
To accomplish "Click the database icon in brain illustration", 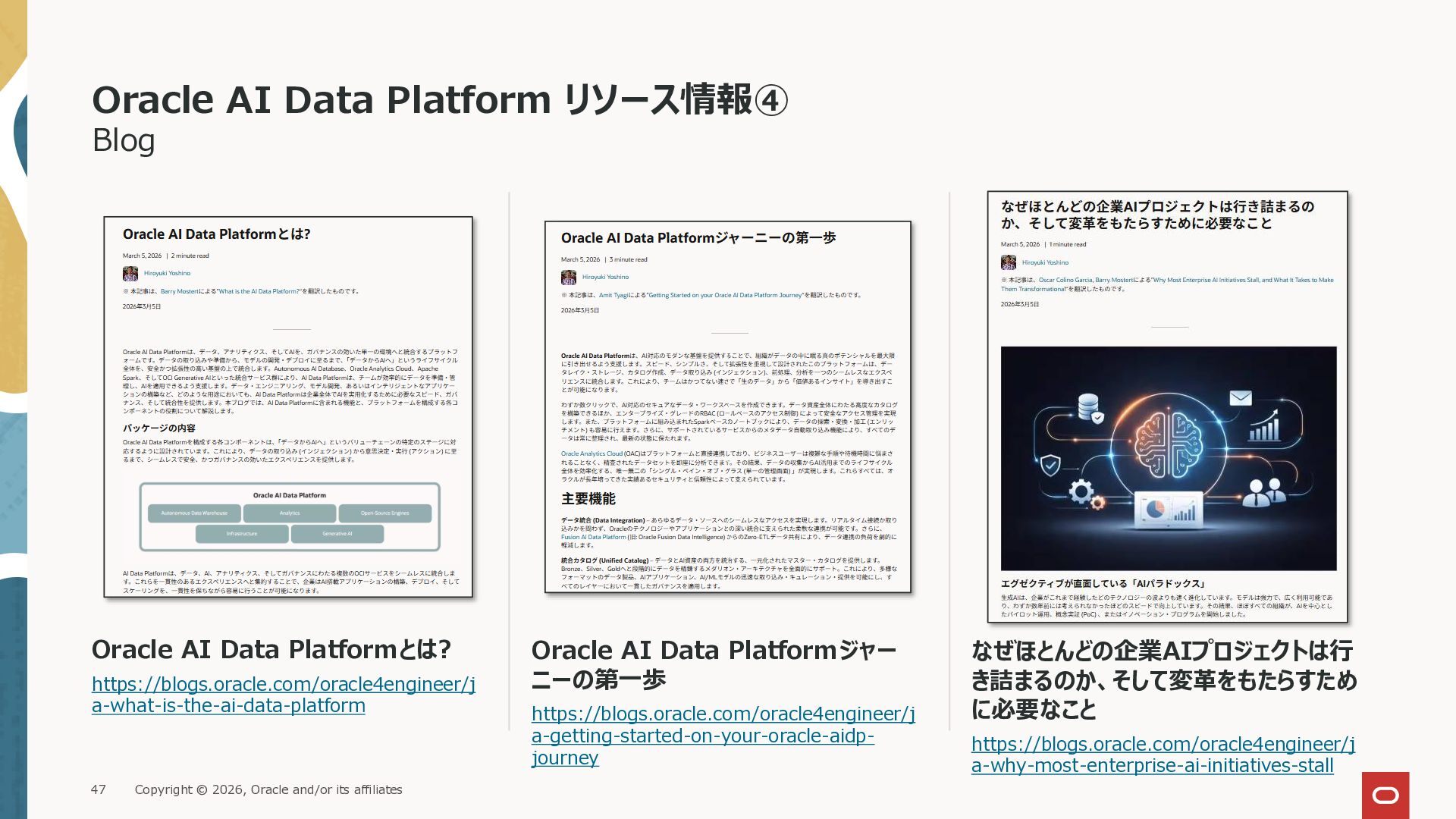I will point(1089,407).
